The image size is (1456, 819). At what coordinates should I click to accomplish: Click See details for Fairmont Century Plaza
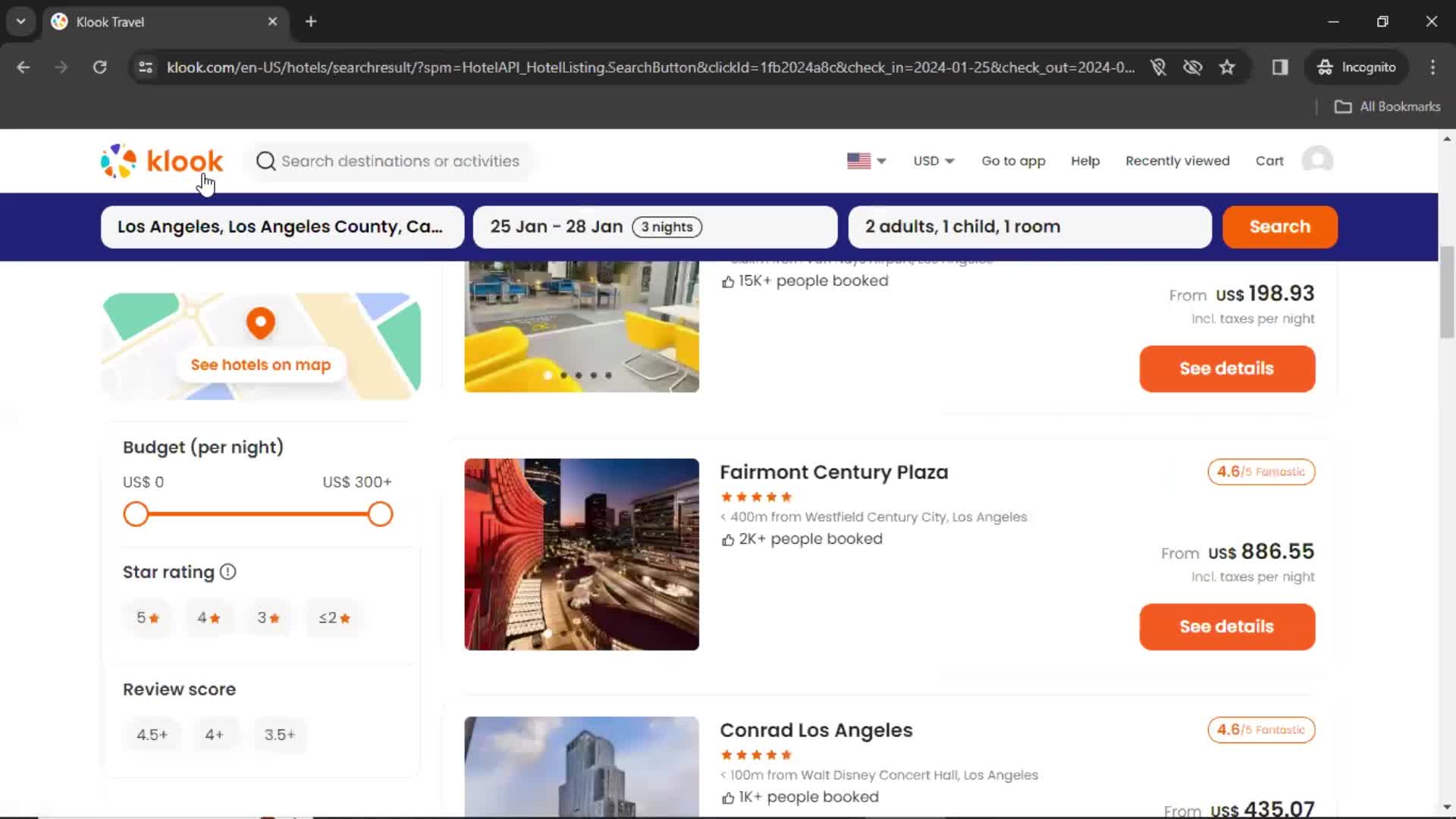click(x=1226, y=626)
